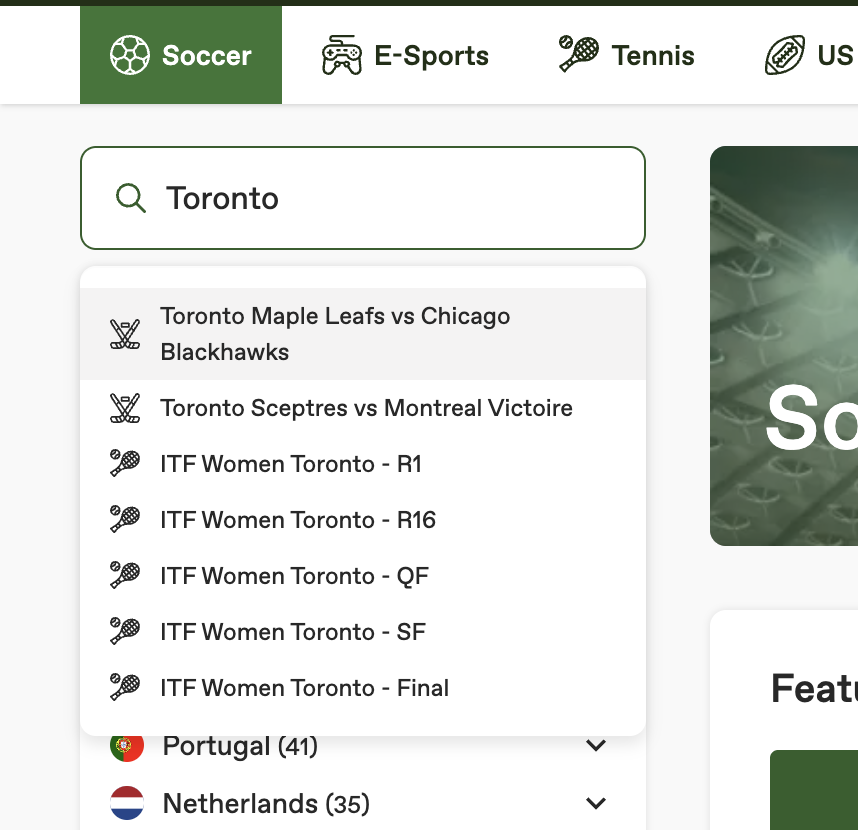Expand the Portugal leagues chevron

point(596,746)
